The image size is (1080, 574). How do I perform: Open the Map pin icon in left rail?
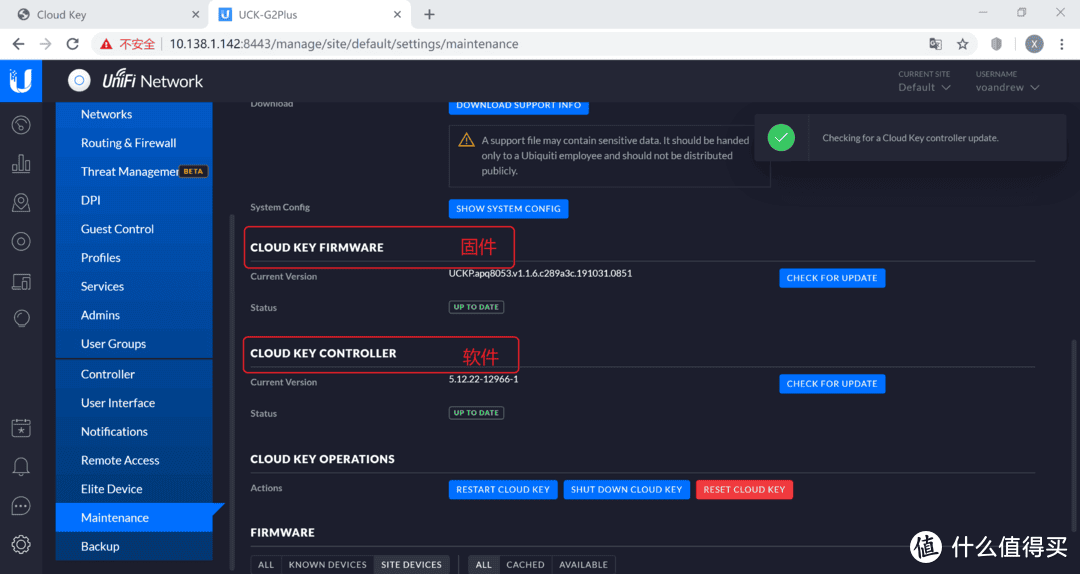click(x=21, y=203)
